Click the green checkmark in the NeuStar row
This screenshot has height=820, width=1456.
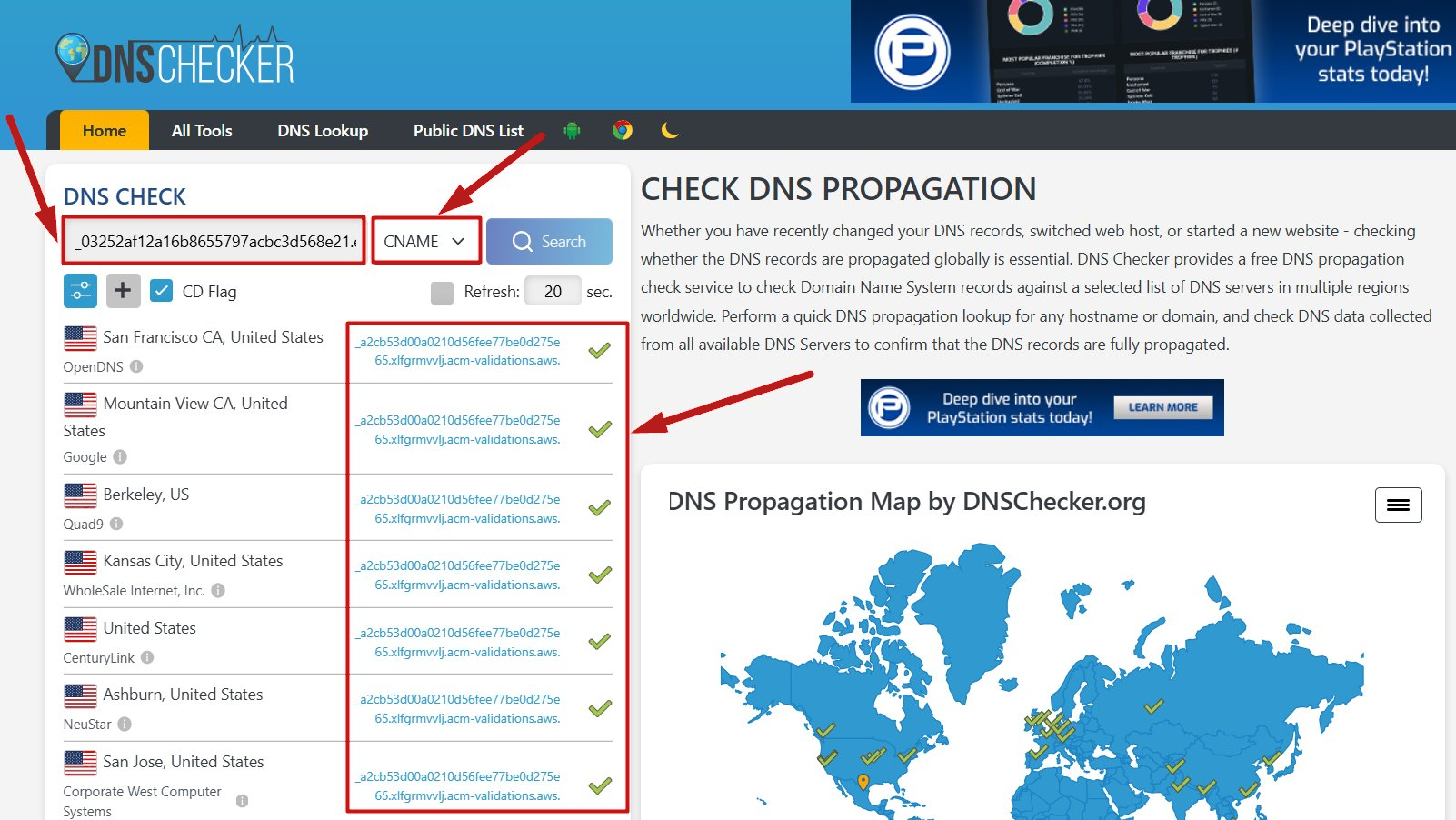[x=600, y=708]
